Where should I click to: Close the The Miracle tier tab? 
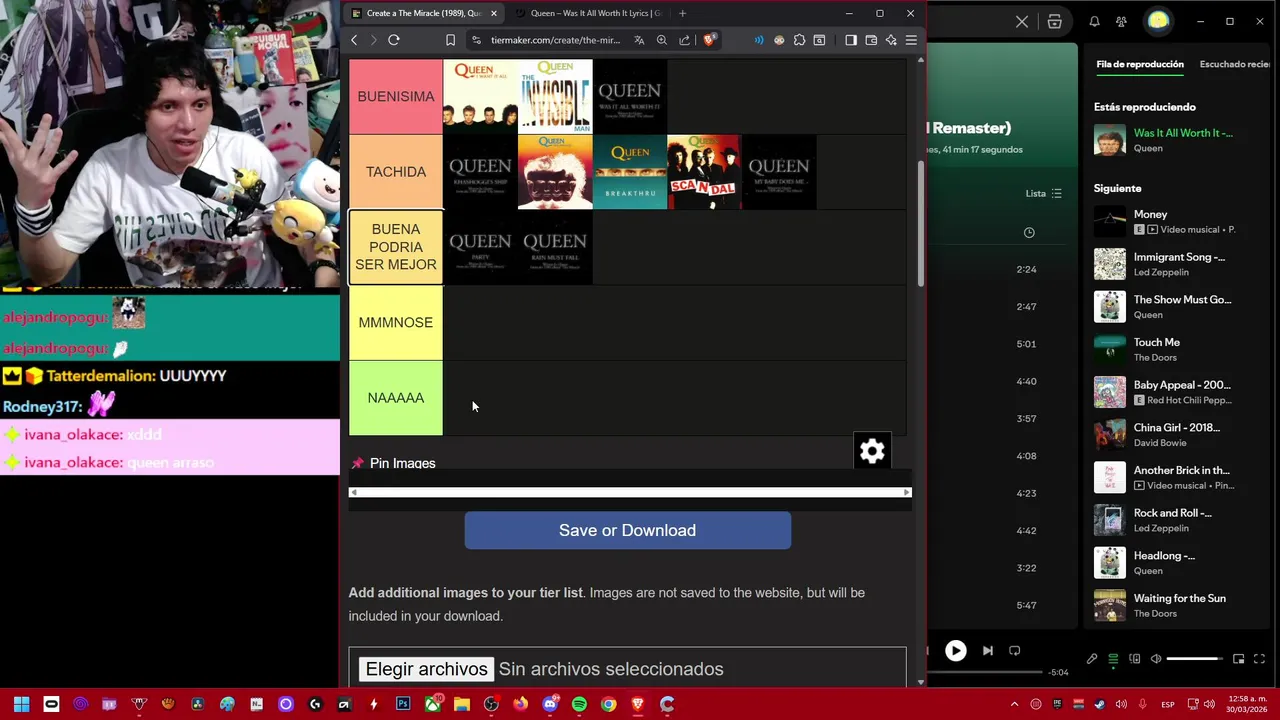[x=493, y=13]
